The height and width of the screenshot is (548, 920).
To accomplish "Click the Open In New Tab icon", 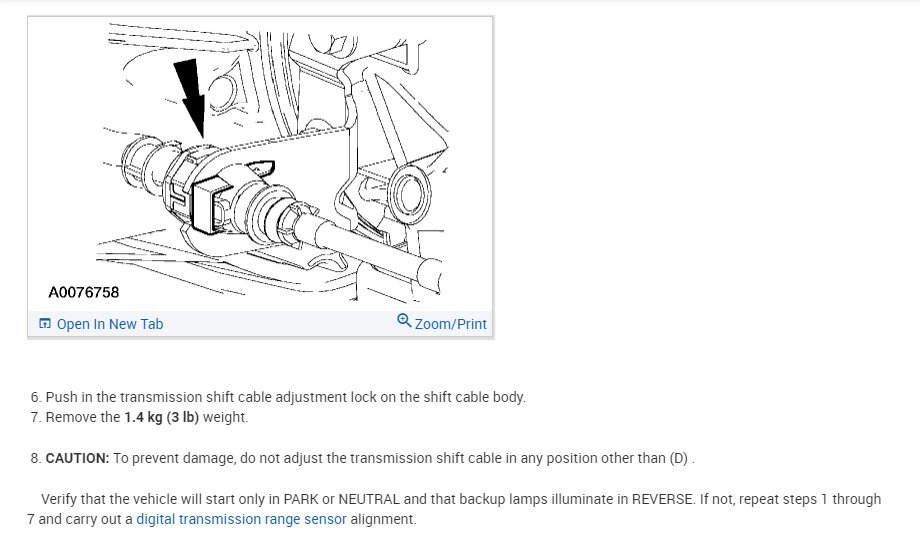I will tap(45, 324).
